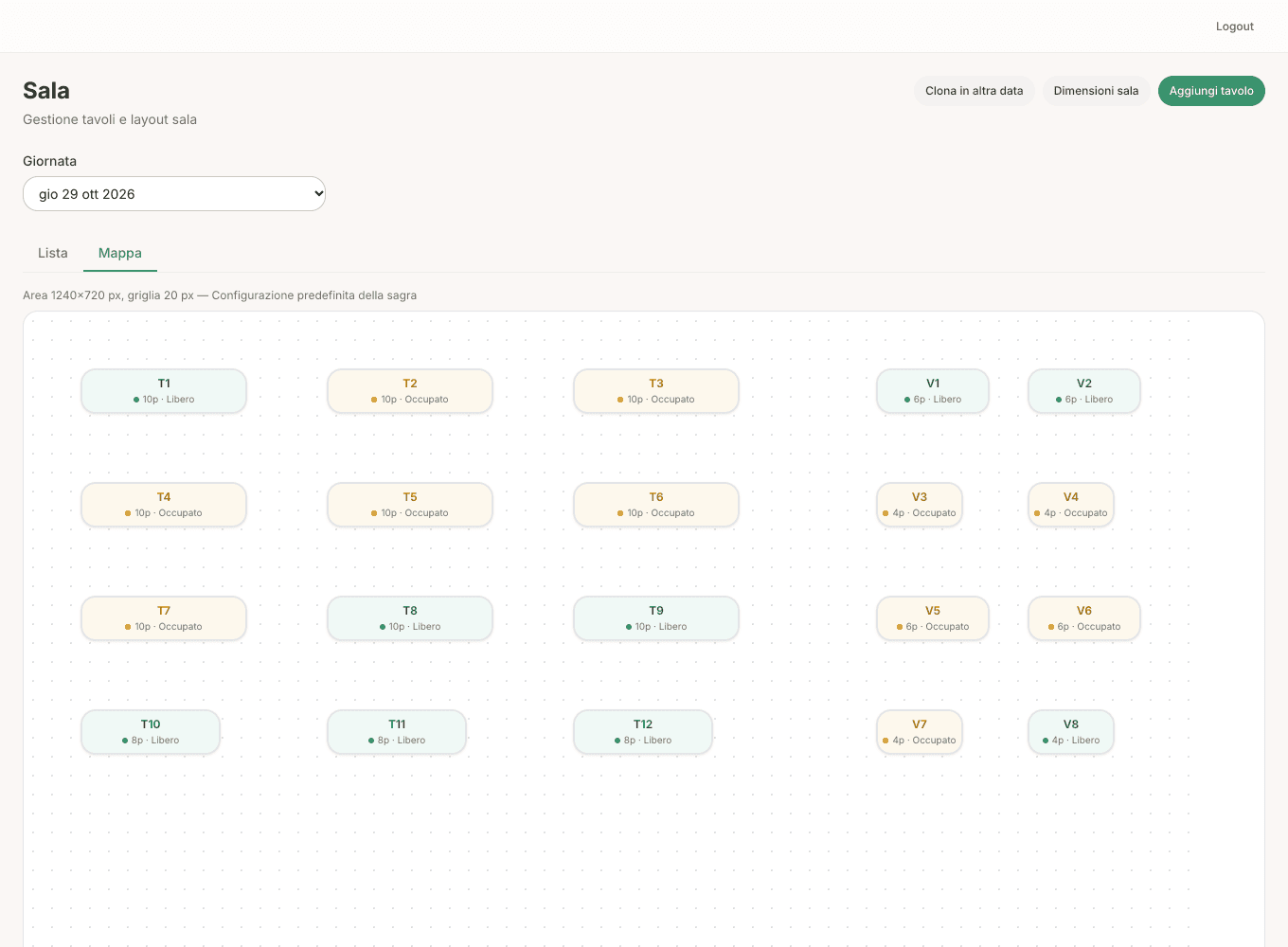Click the Logout link

click(x=1235, y=27)
